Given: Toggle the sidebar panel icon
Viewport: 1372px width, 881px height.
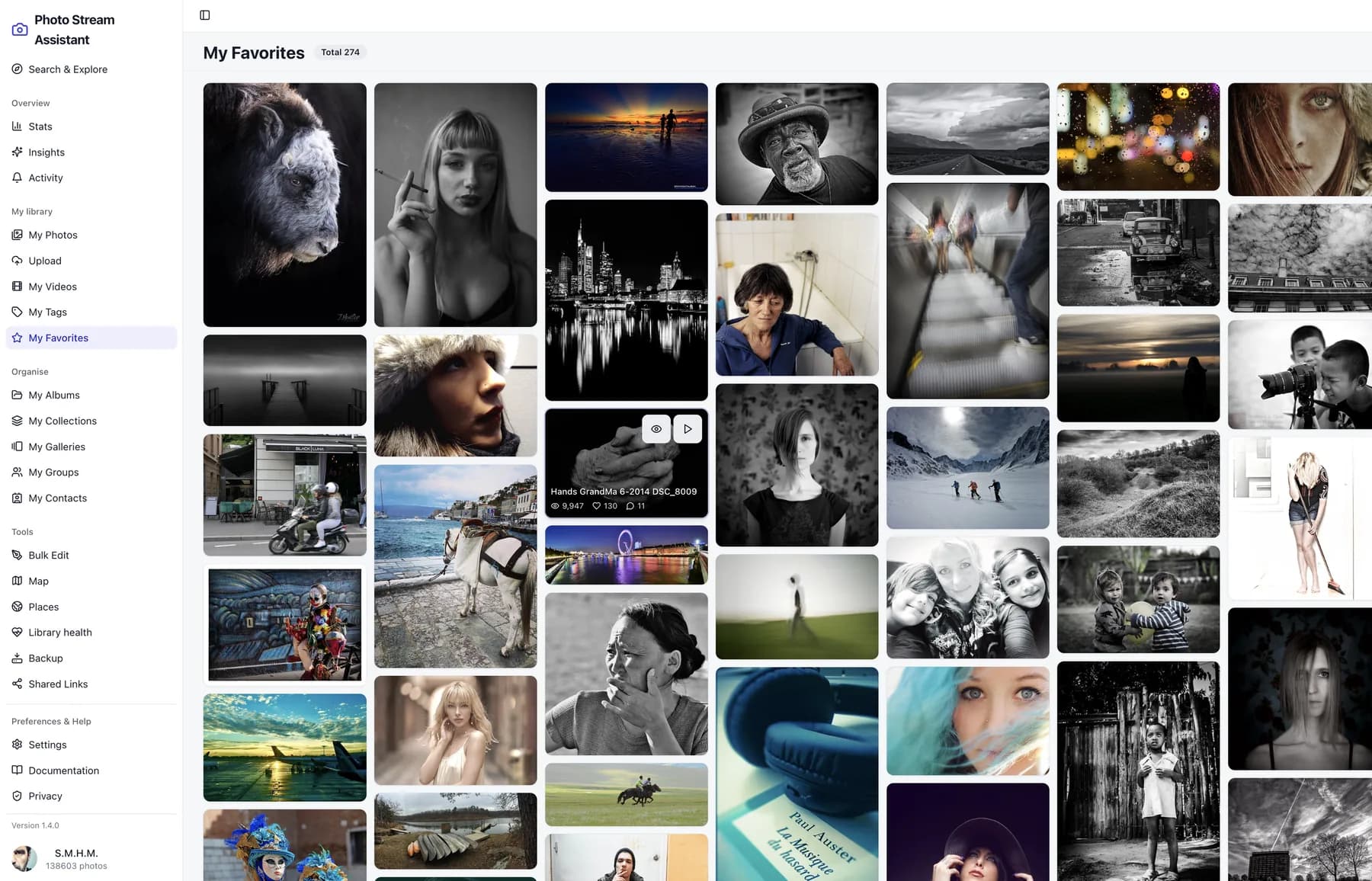Looking at the screenshot, I should click(x=204, y=15).
